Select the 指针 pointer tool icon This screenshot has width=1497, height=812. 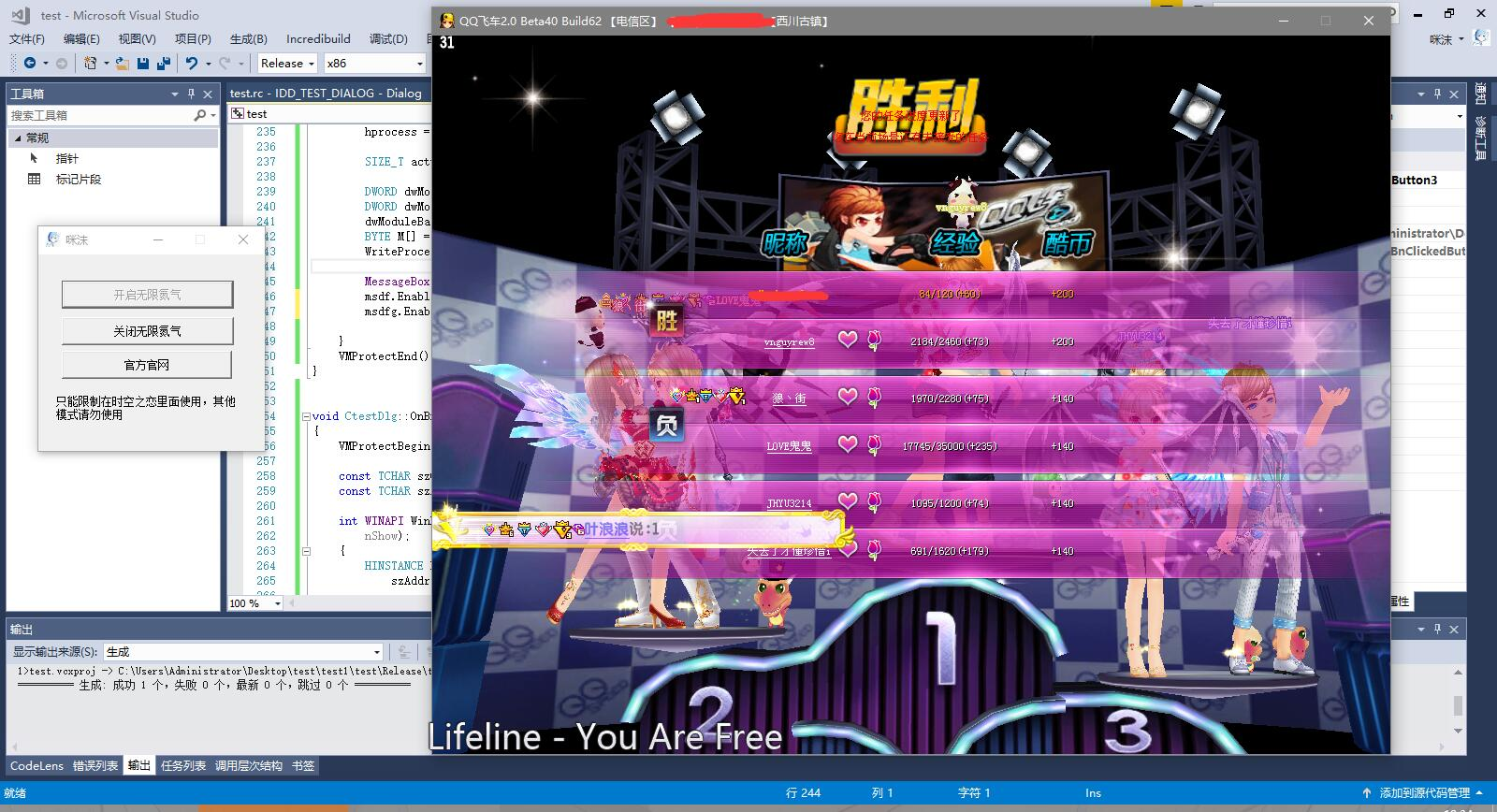[35, 158]
